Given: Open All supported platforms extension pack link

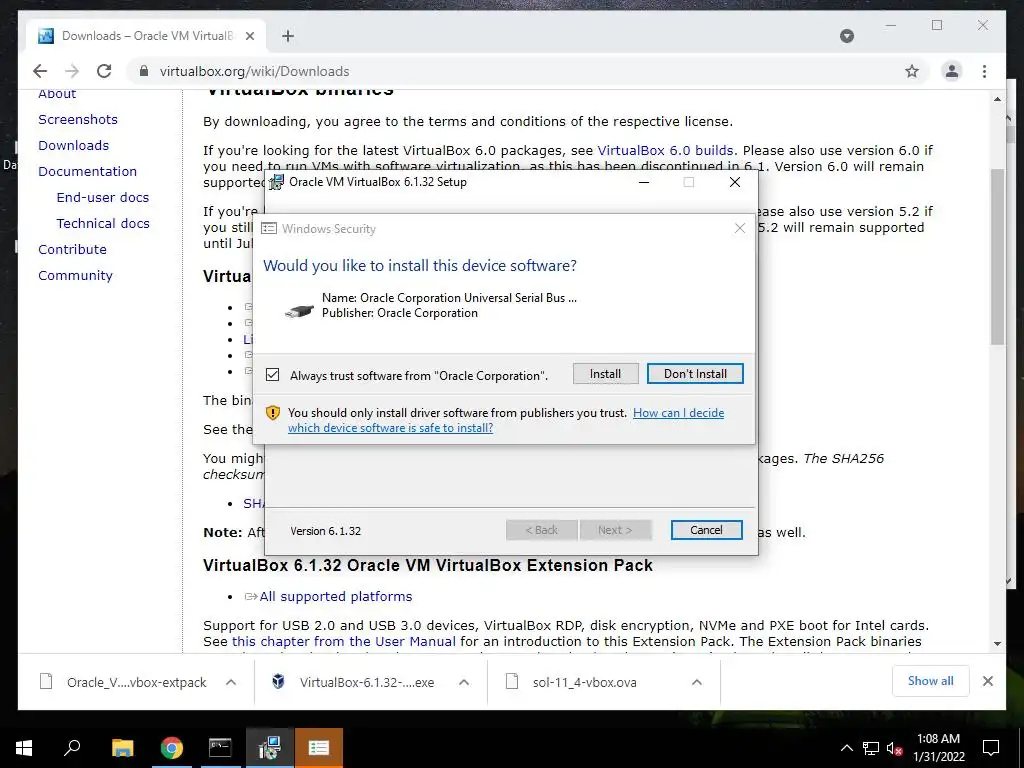Looking at the screenshot, I should (x=336, y=596).
